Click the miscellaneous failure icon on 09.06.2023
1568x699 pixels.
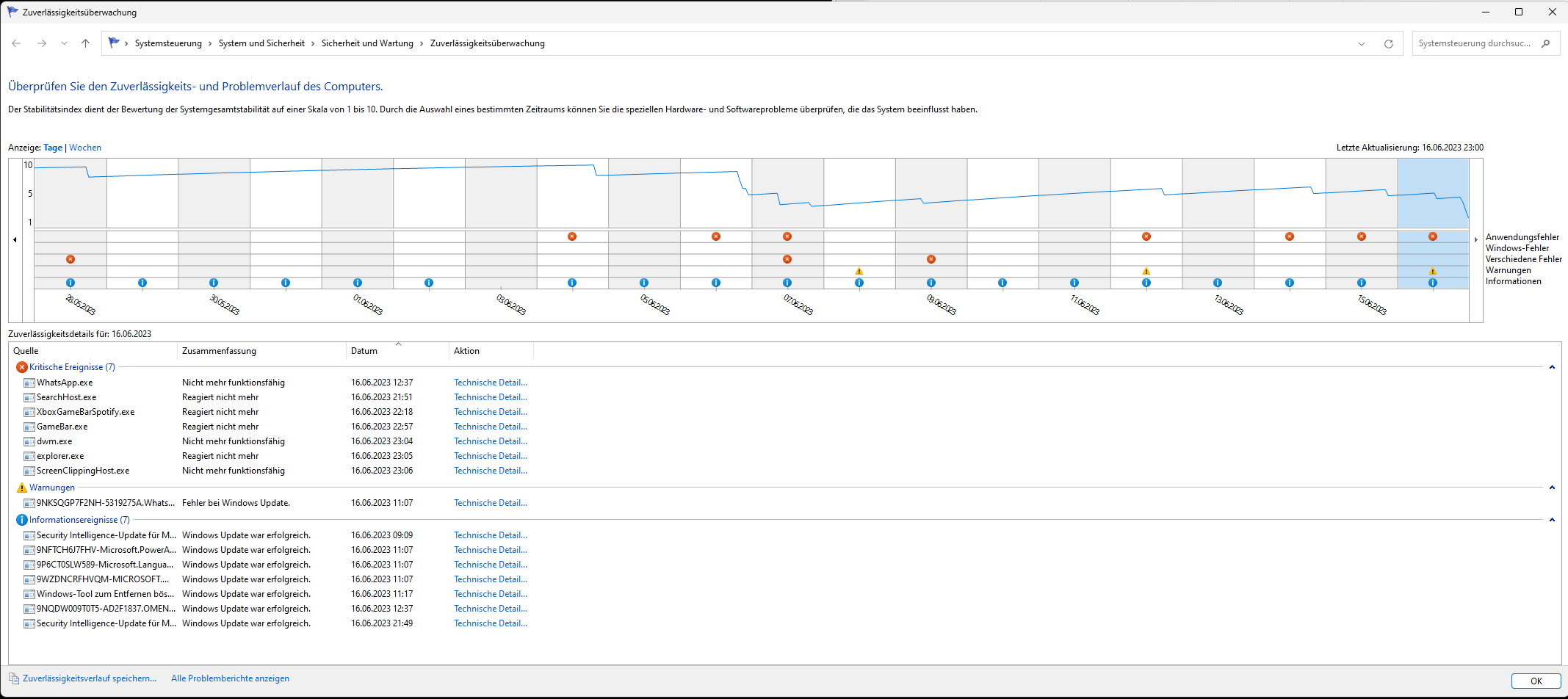pyautogui.click(x=931, y=259)
